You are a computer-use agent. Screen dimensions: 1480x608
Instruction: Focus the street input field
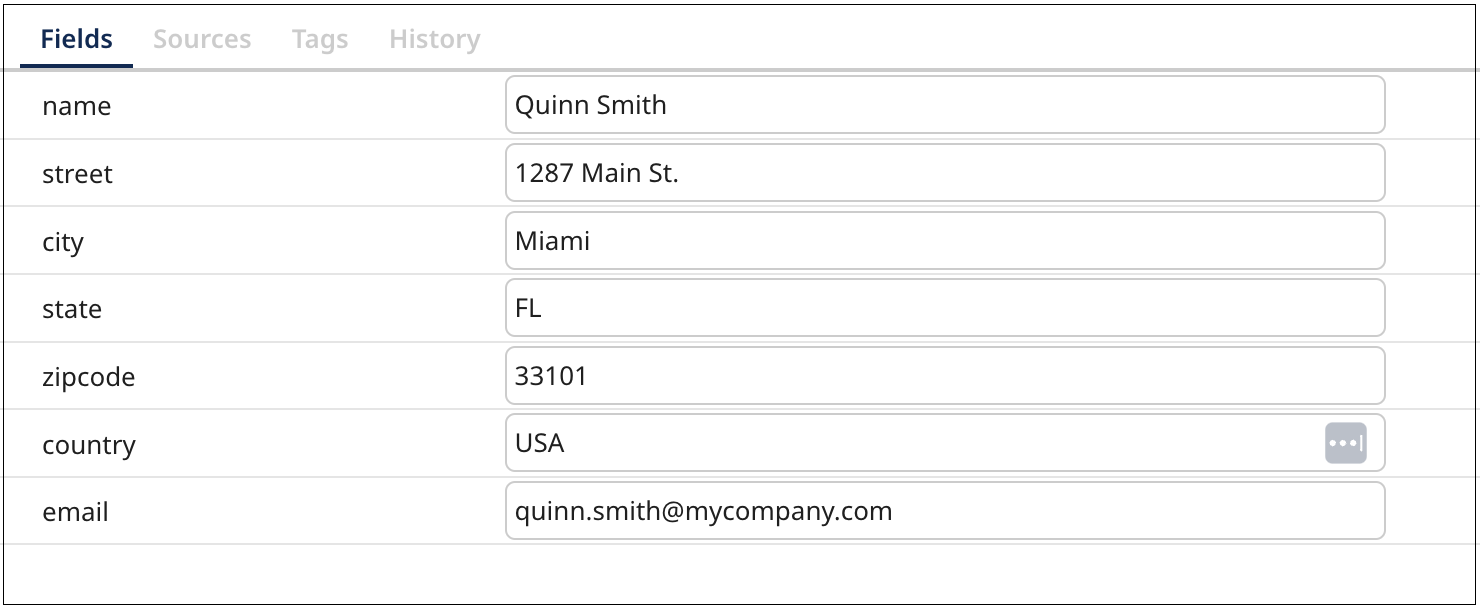click(x=944, y=173)
